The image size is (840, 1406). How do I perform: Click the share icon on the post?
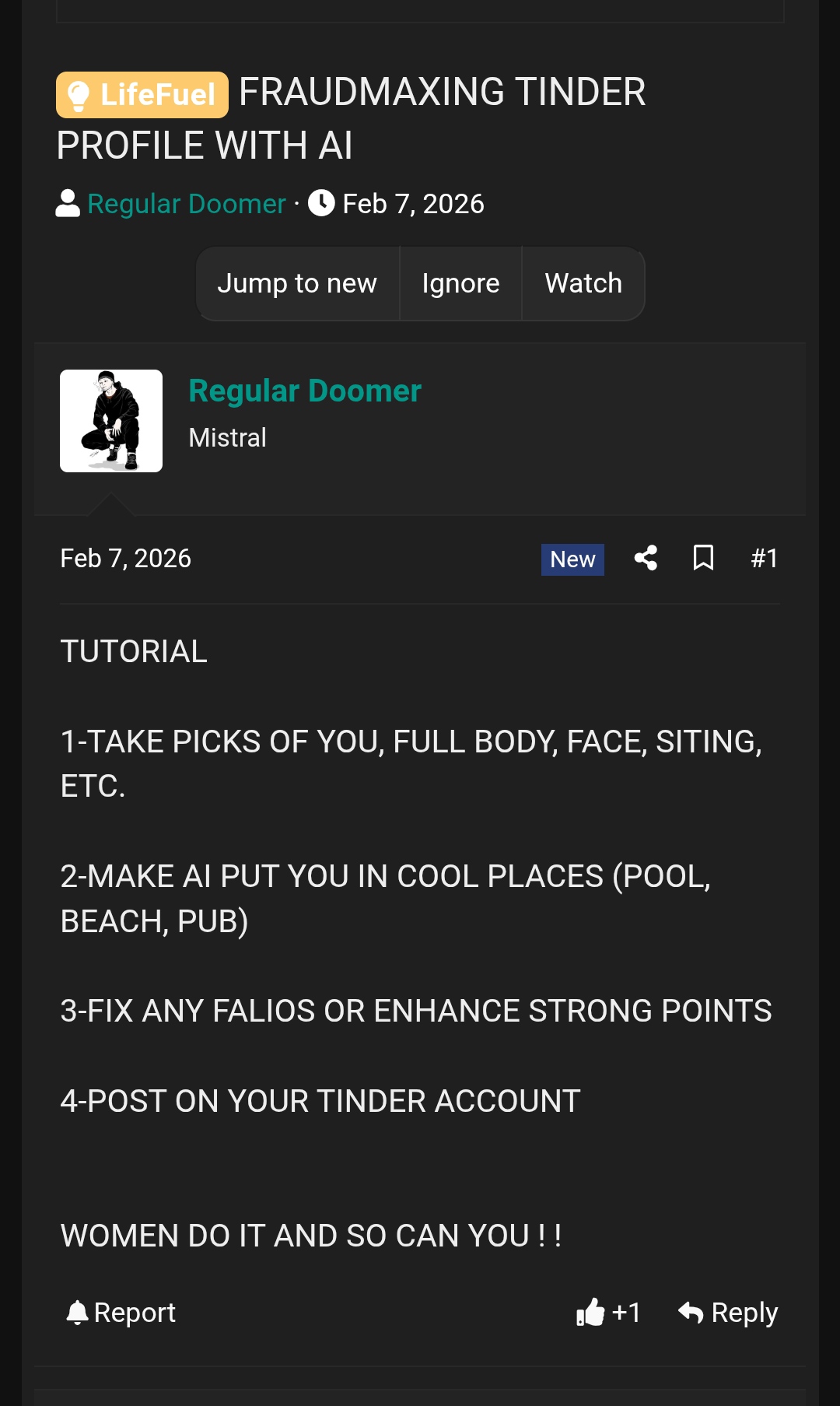click(646, 558)
